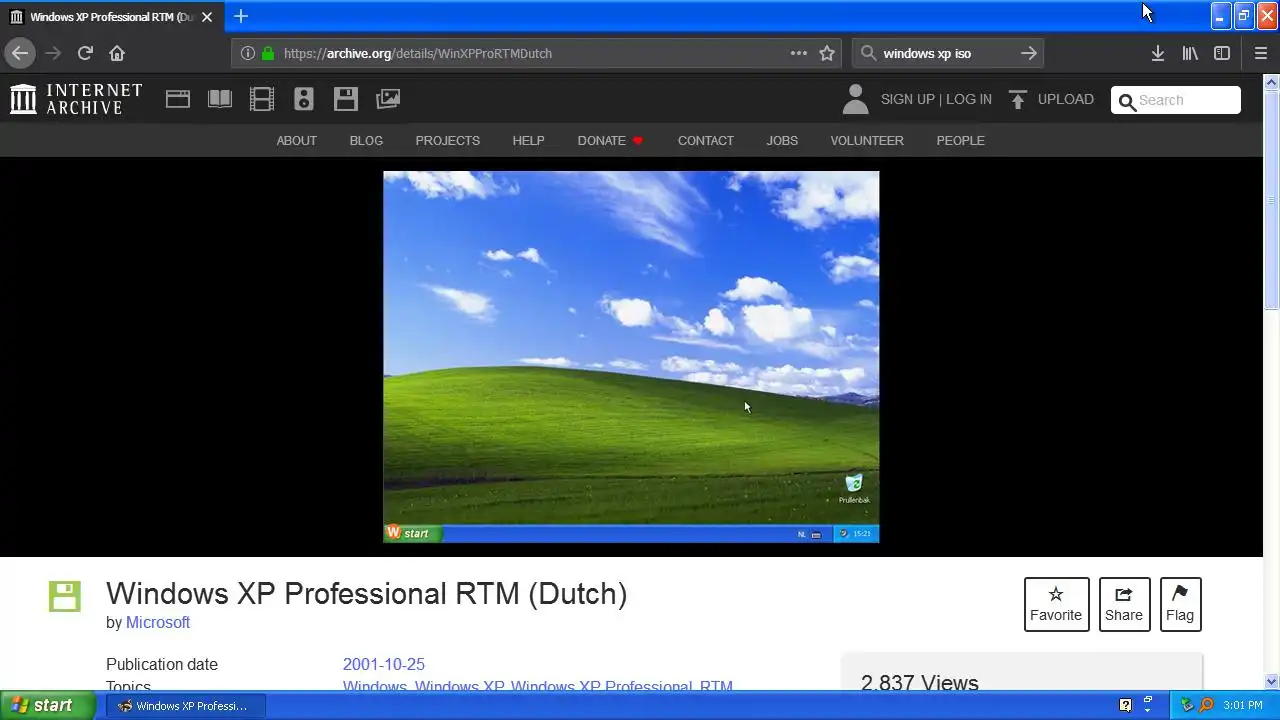Open the browser home page

(x=117, y=53)
